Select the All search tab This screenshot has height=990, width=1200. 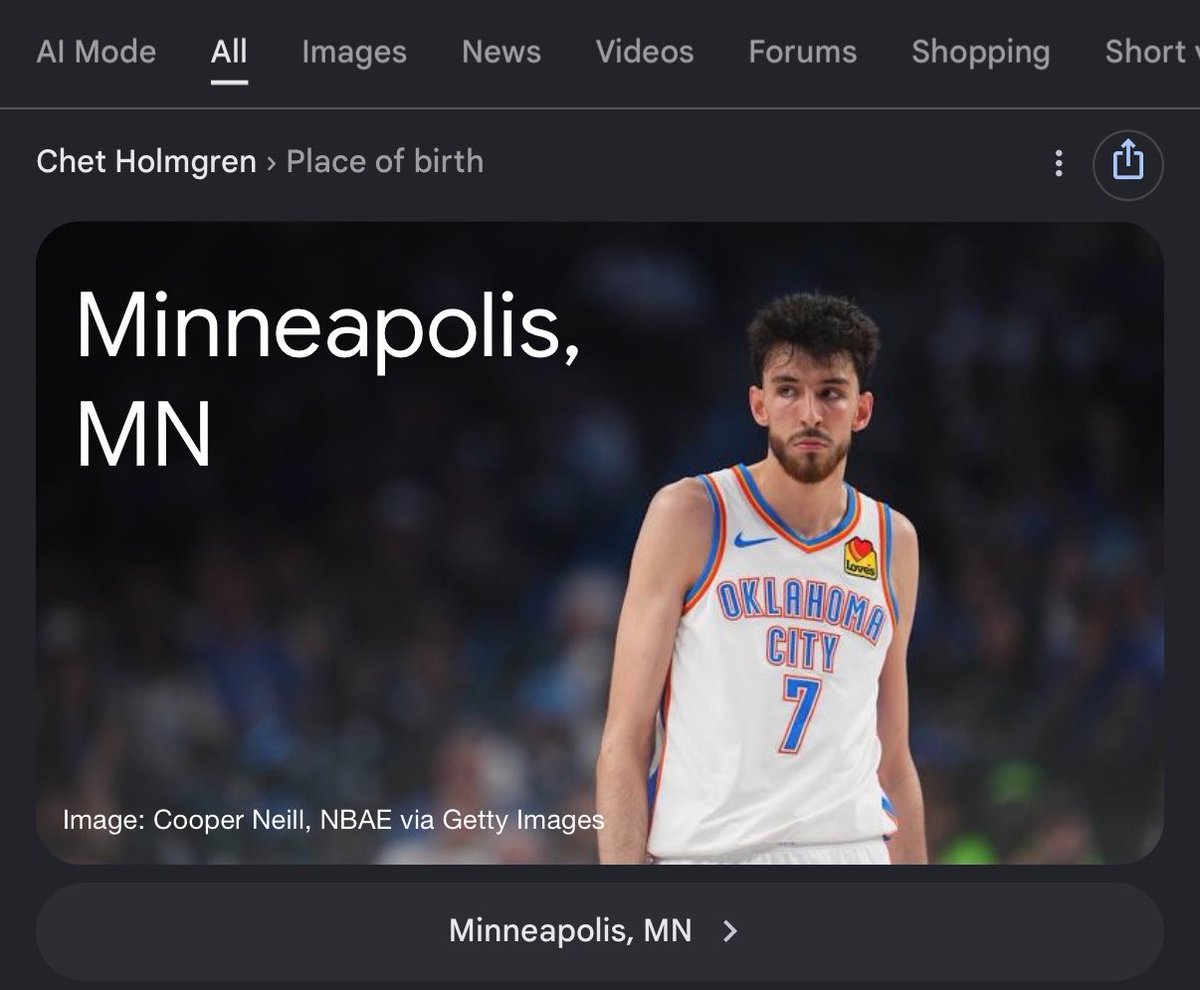(x=229, y=52)
